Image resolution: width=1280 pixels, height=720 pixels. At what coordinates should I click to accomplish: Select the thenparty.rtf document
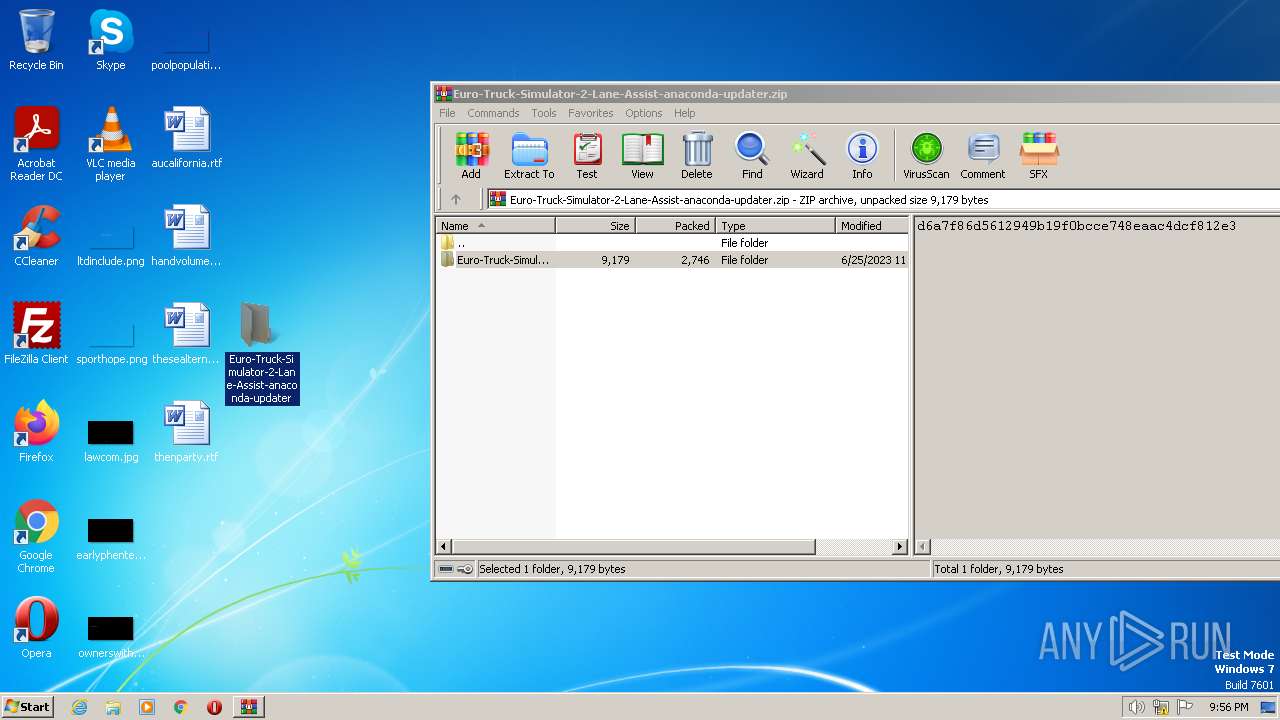coord(187,432)
